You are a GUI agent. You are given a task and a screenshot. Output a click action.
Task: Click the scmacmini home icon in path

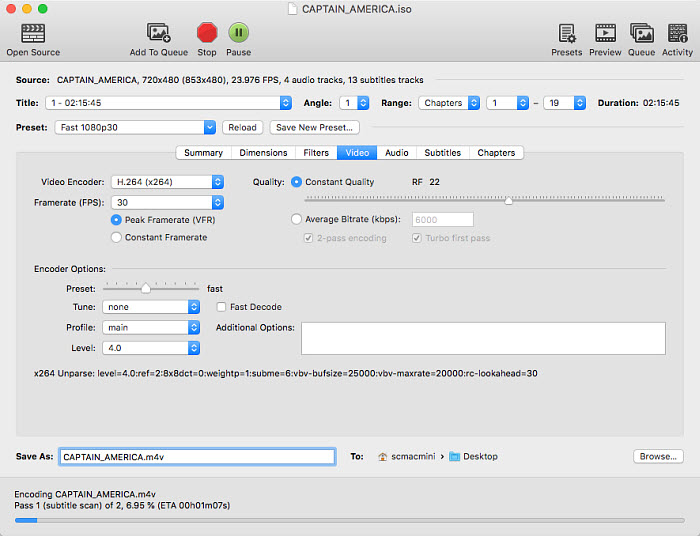(383, 457)
